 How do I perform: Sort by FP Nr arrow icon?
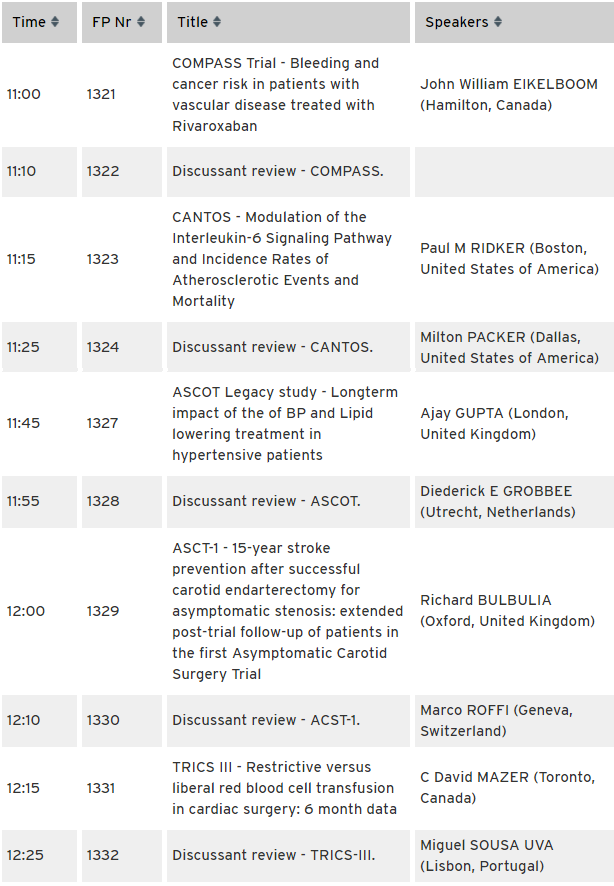(141, 22)
